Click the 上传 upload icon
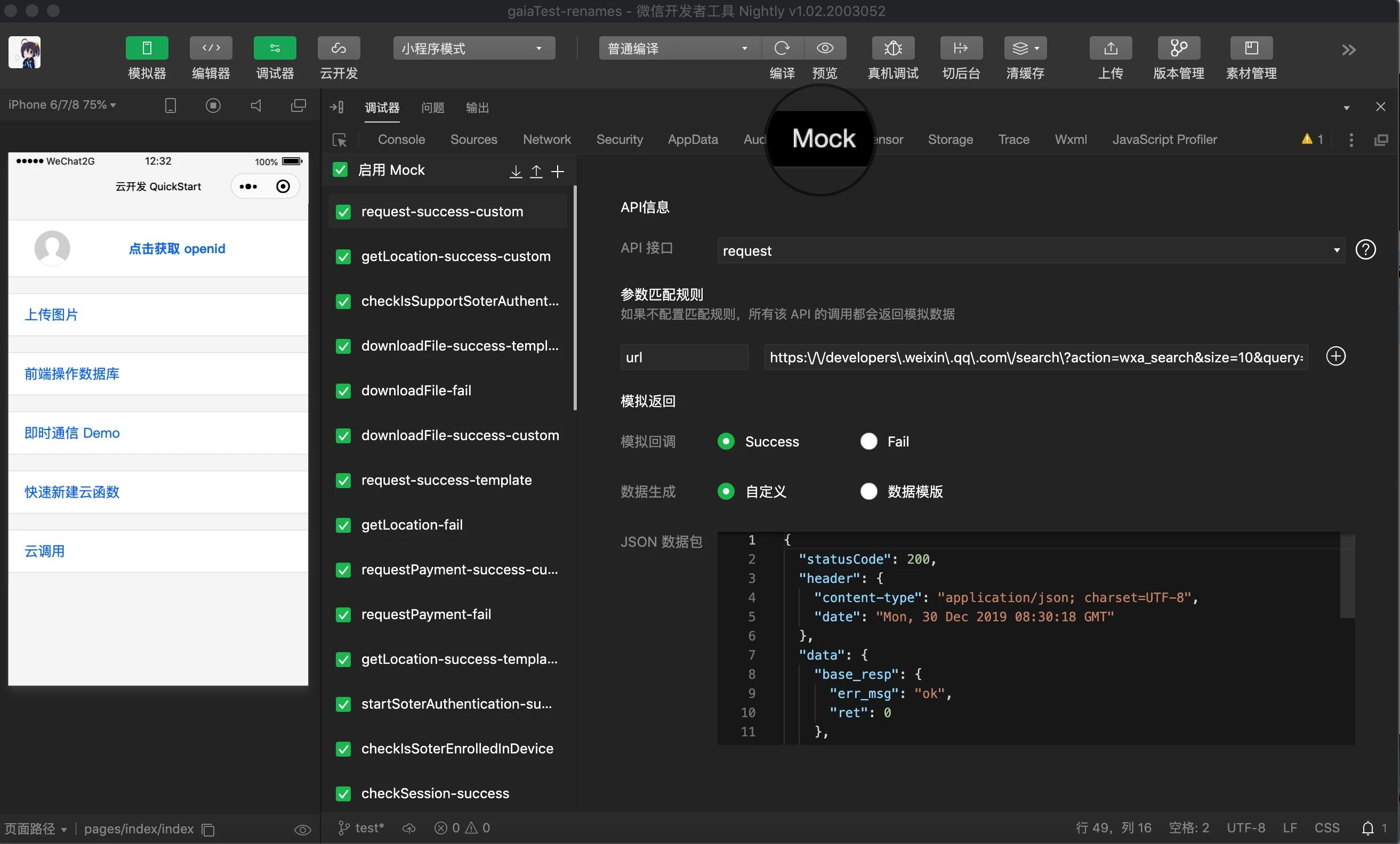Viewport: 1400px width, 844px height. [x=1110, y=48]
